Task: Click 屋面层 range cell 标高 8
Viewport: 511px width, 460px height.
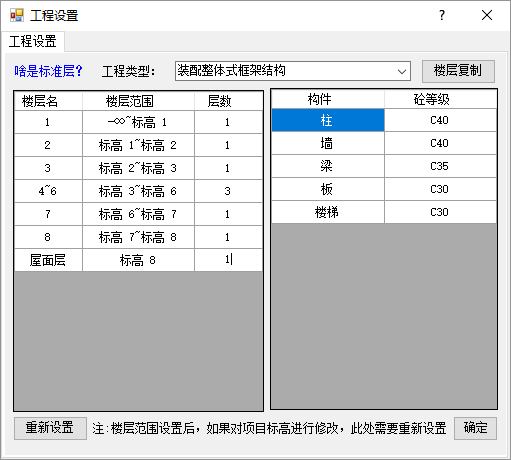Action: click(x=138, y=260)
